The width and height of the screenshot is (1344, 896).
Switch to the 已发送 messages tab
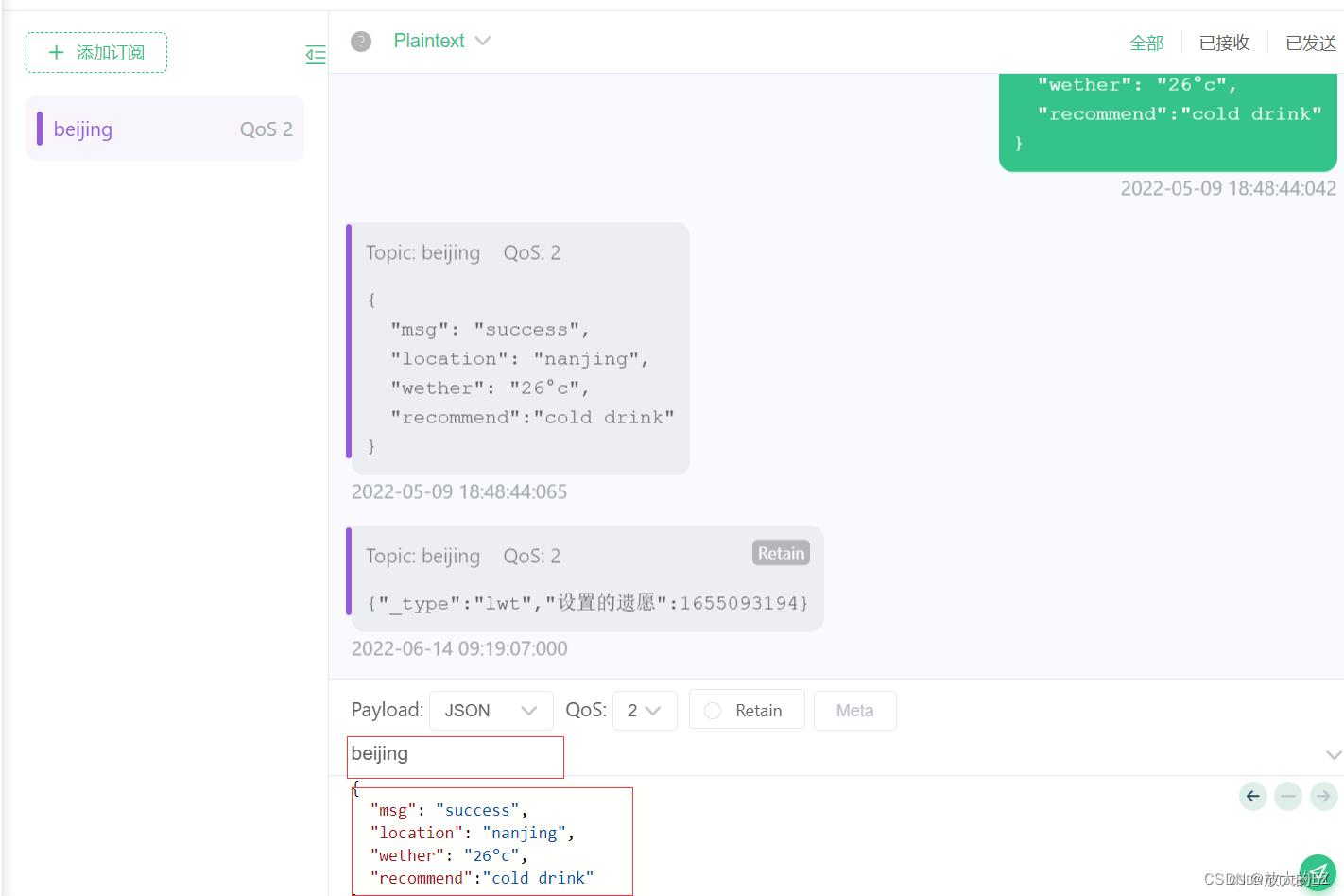pyautogui.click(x=1310, y=43)
